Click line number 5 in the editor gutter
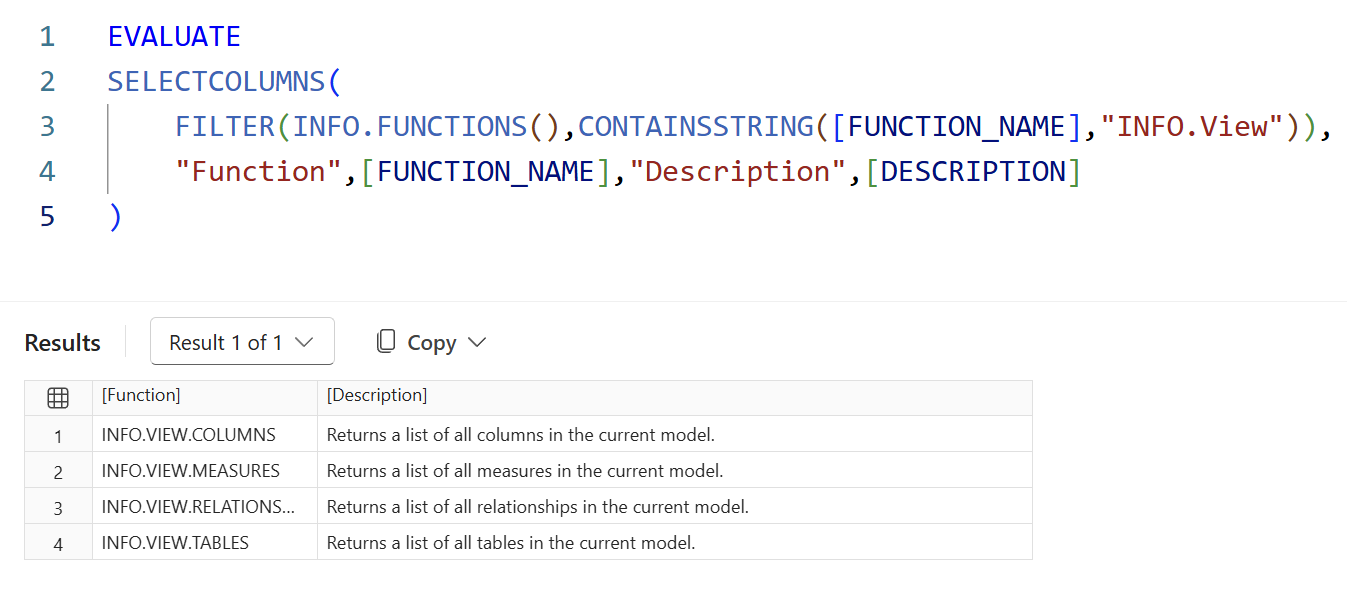This screenshot has height=607, width=1347. [47, 216]
